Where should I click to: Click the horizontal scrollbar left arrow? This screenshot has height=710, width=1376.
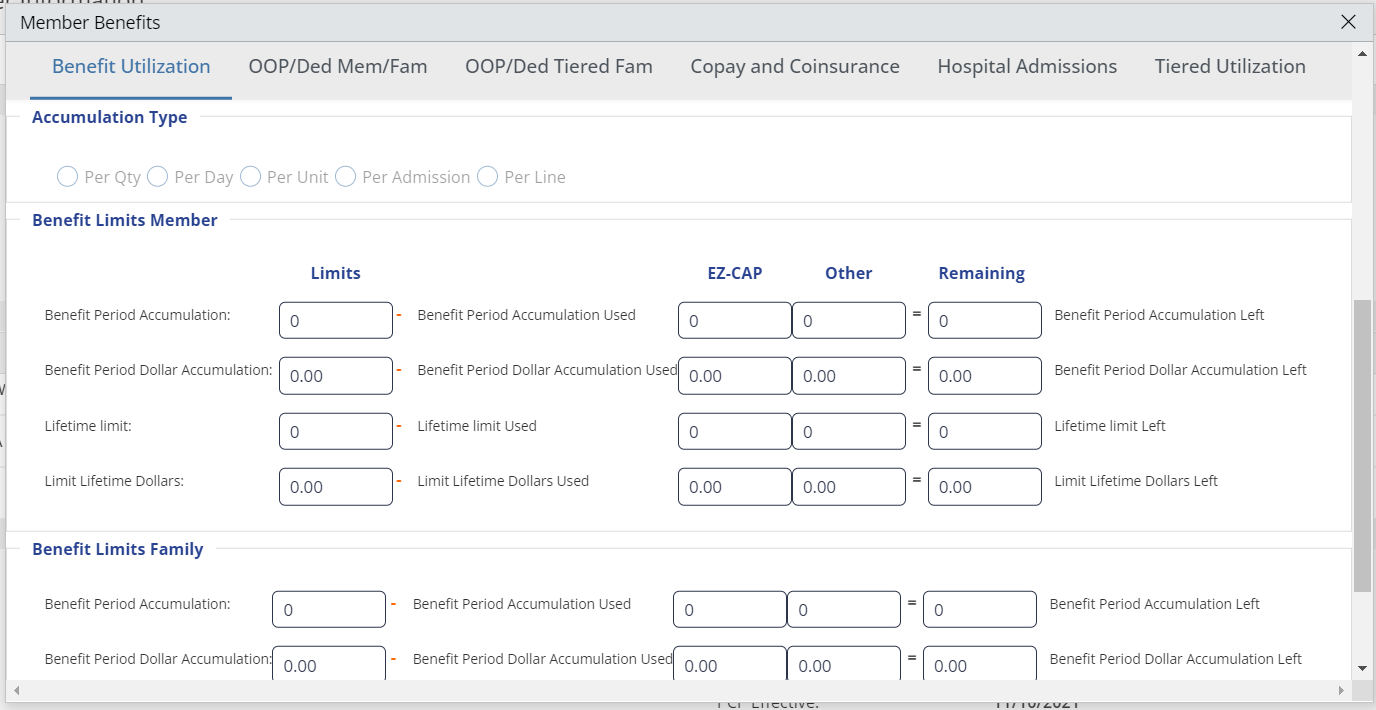tap(17, 690)
